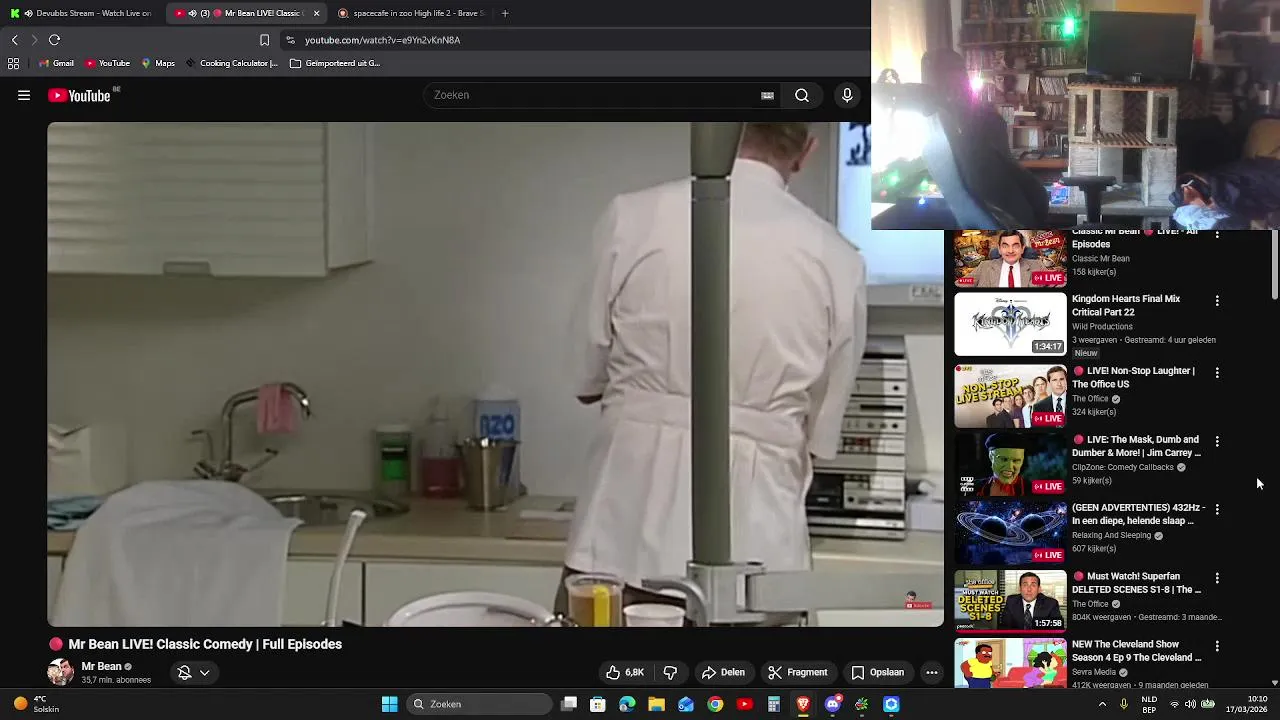Viewport: 1280px width, 720px height.
Task: Click the Mr Bean video player
Action: pyautogui.click(x=495, y=374)
